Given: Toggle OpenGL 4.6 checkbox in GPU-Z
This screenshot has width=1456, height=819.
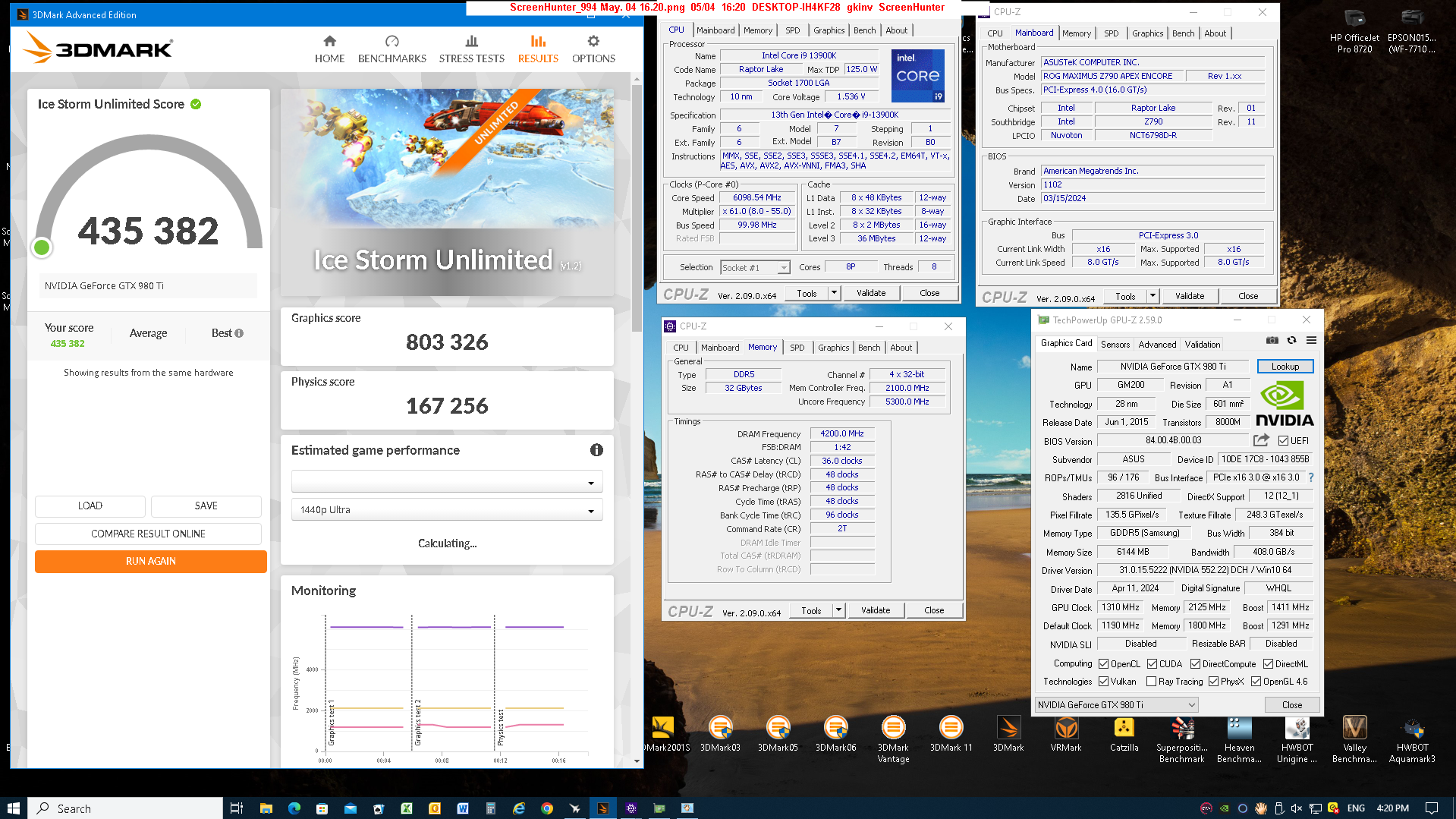Looking at the screenshot, I should pyautogui.click(x=1256, y=682).
